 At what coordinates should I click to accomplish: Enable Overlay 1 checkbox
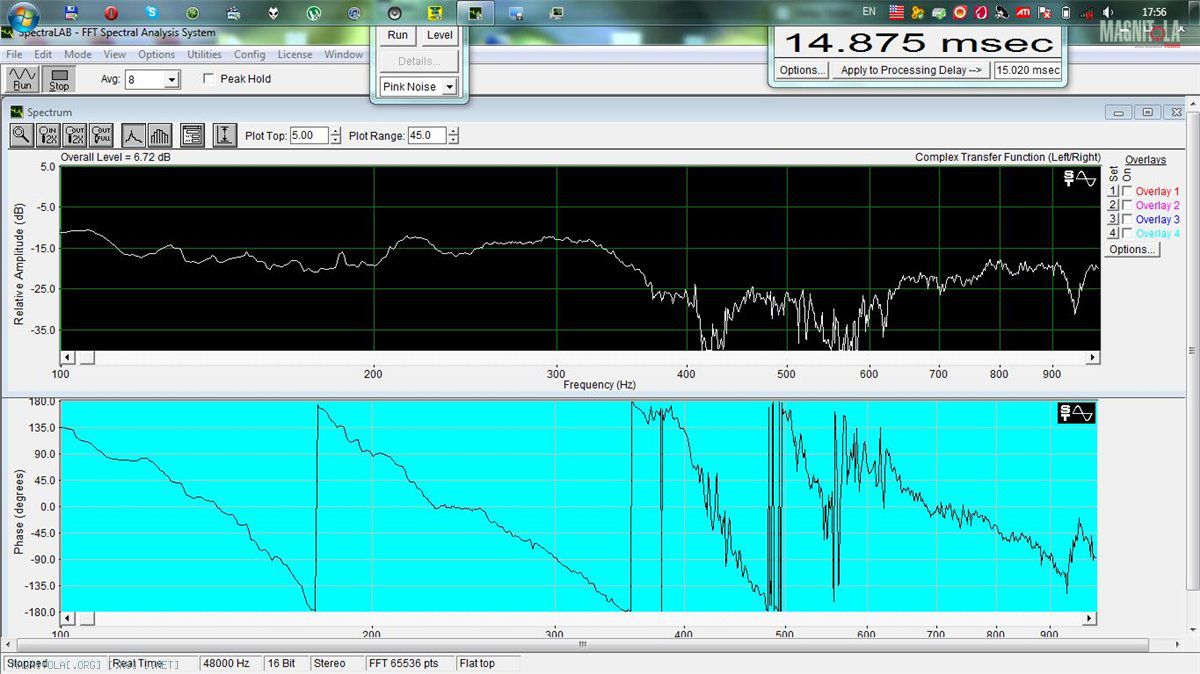(1128, 191)
